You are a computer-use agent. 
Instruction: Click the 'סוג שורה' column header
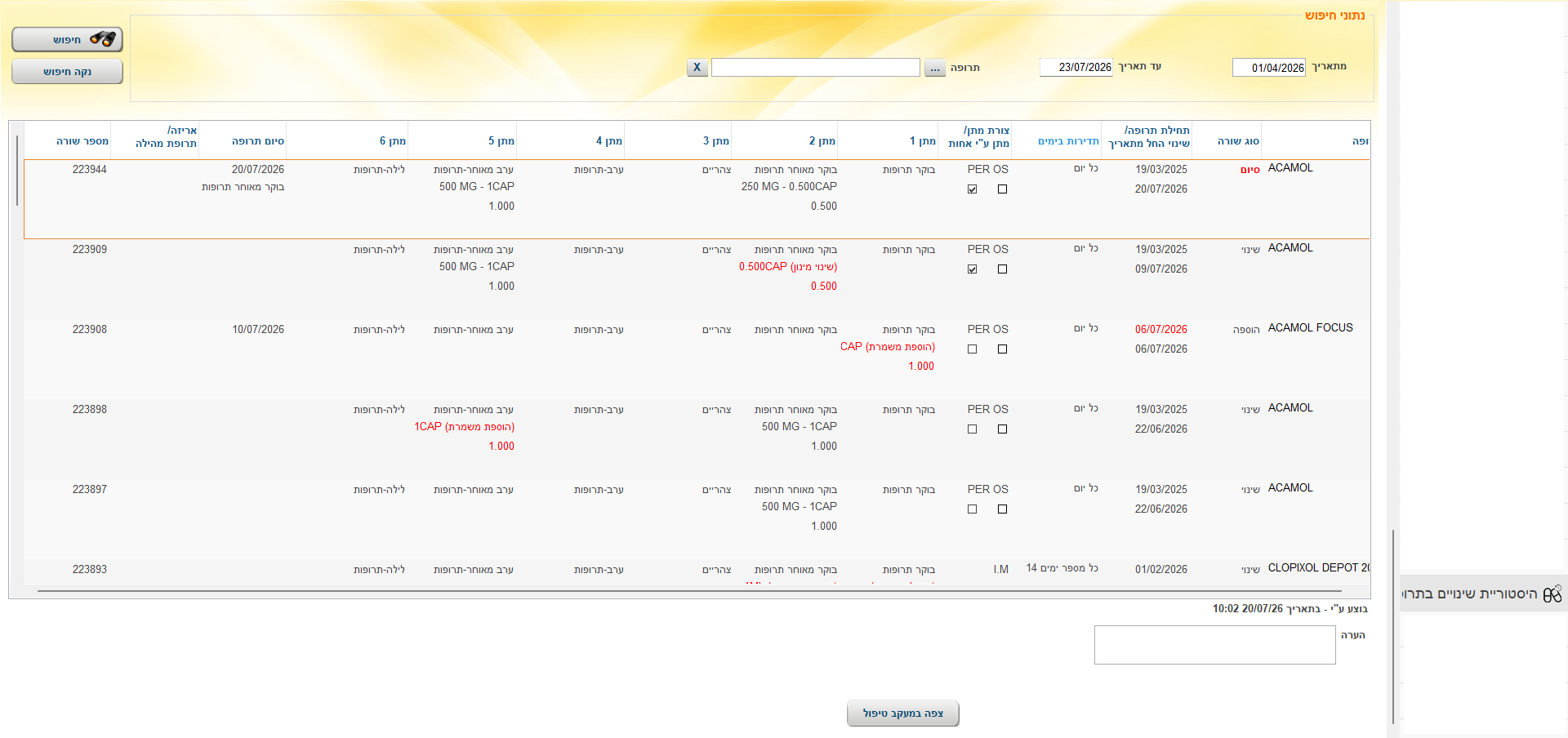(1238, 141)
